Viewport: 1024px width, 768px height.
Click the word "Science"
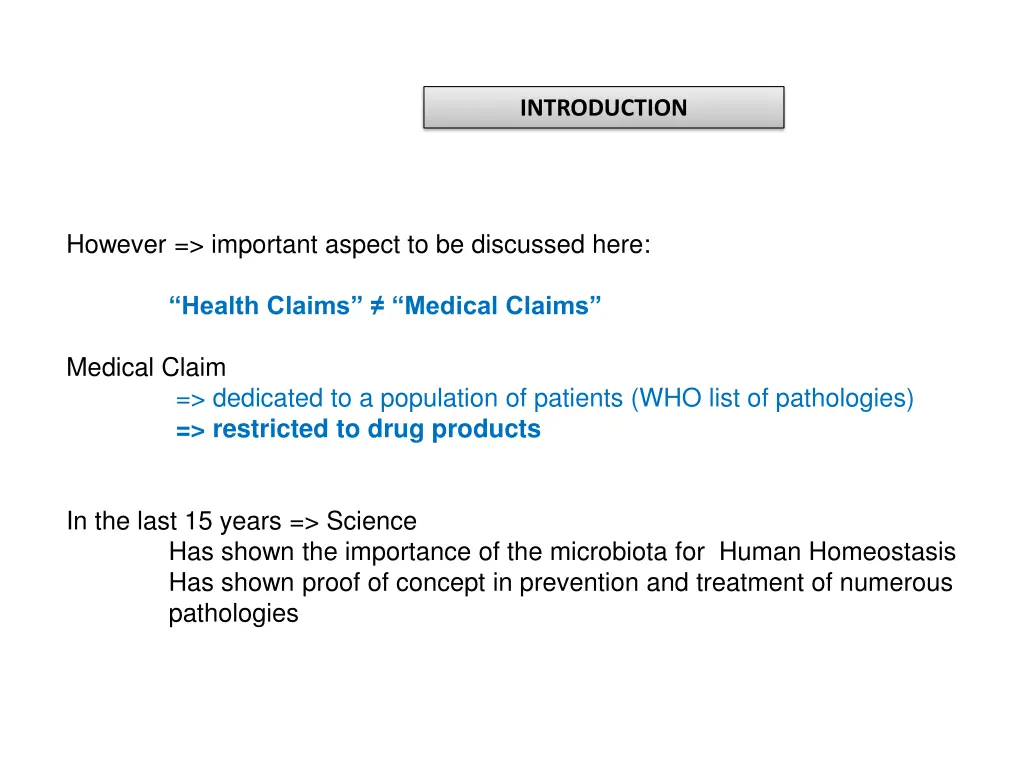[x=371, y=521]
